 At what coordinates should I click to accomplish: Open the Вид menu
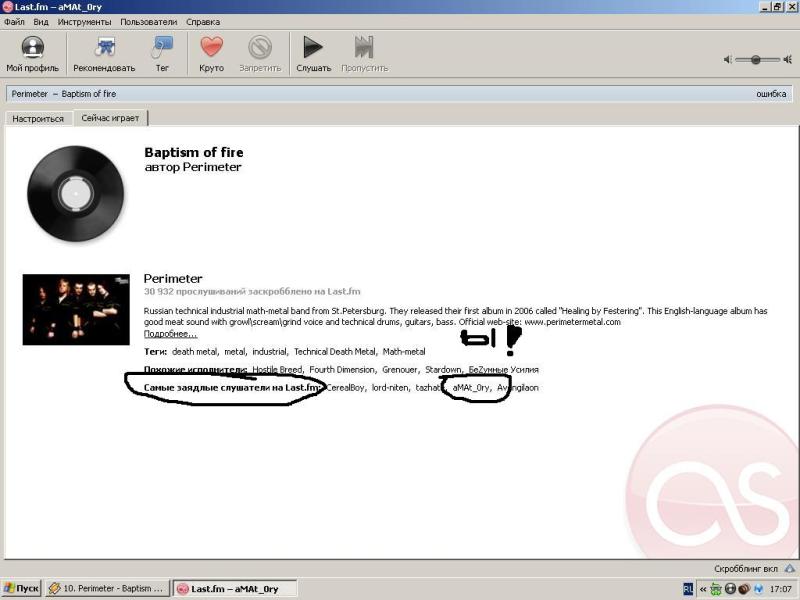point(41,22)
